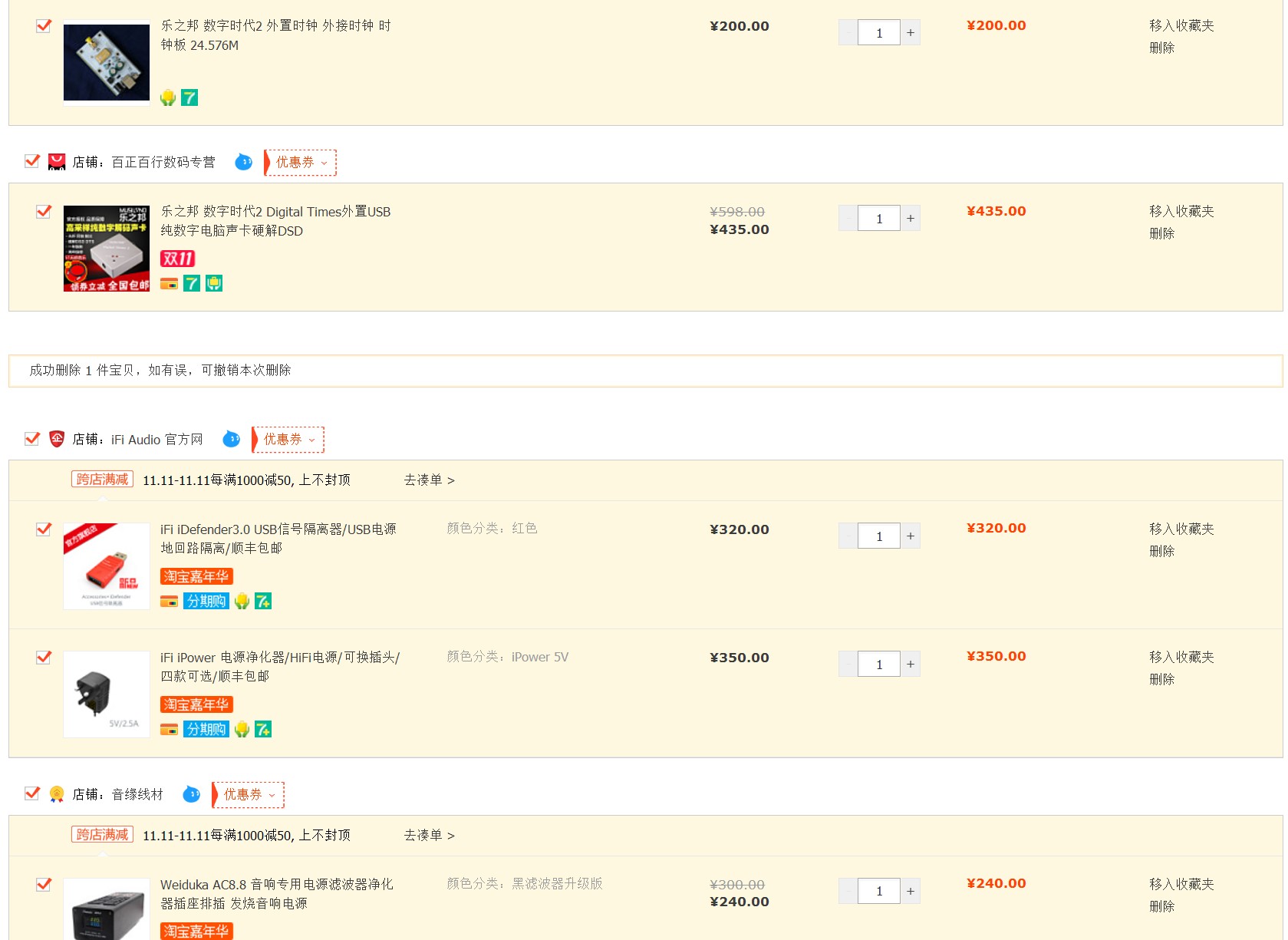Open the iFi Audio 官方网 shop link

(157, 440)
